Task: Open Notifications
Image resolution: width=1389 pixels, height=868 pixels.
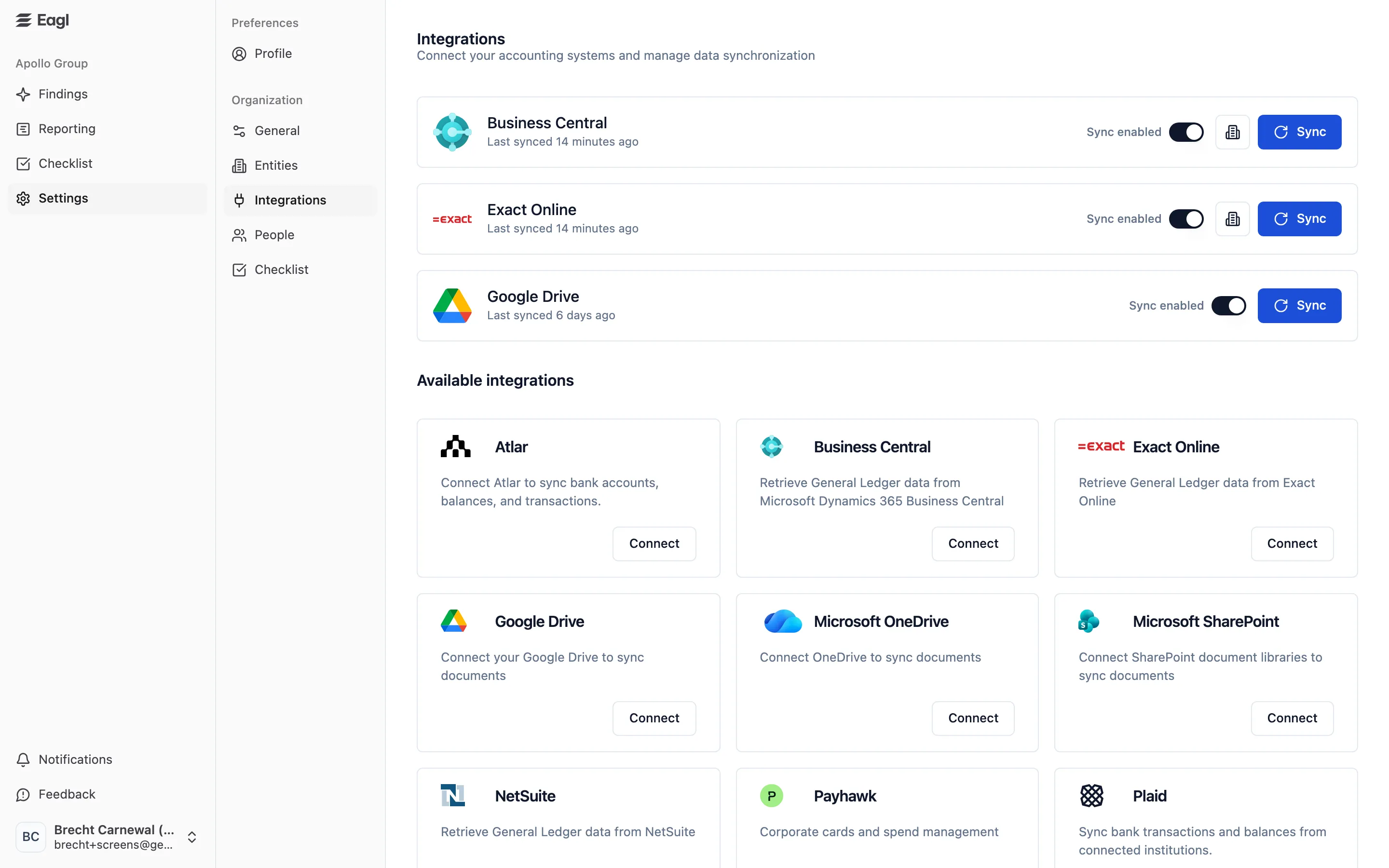Action: pos(108,759)
